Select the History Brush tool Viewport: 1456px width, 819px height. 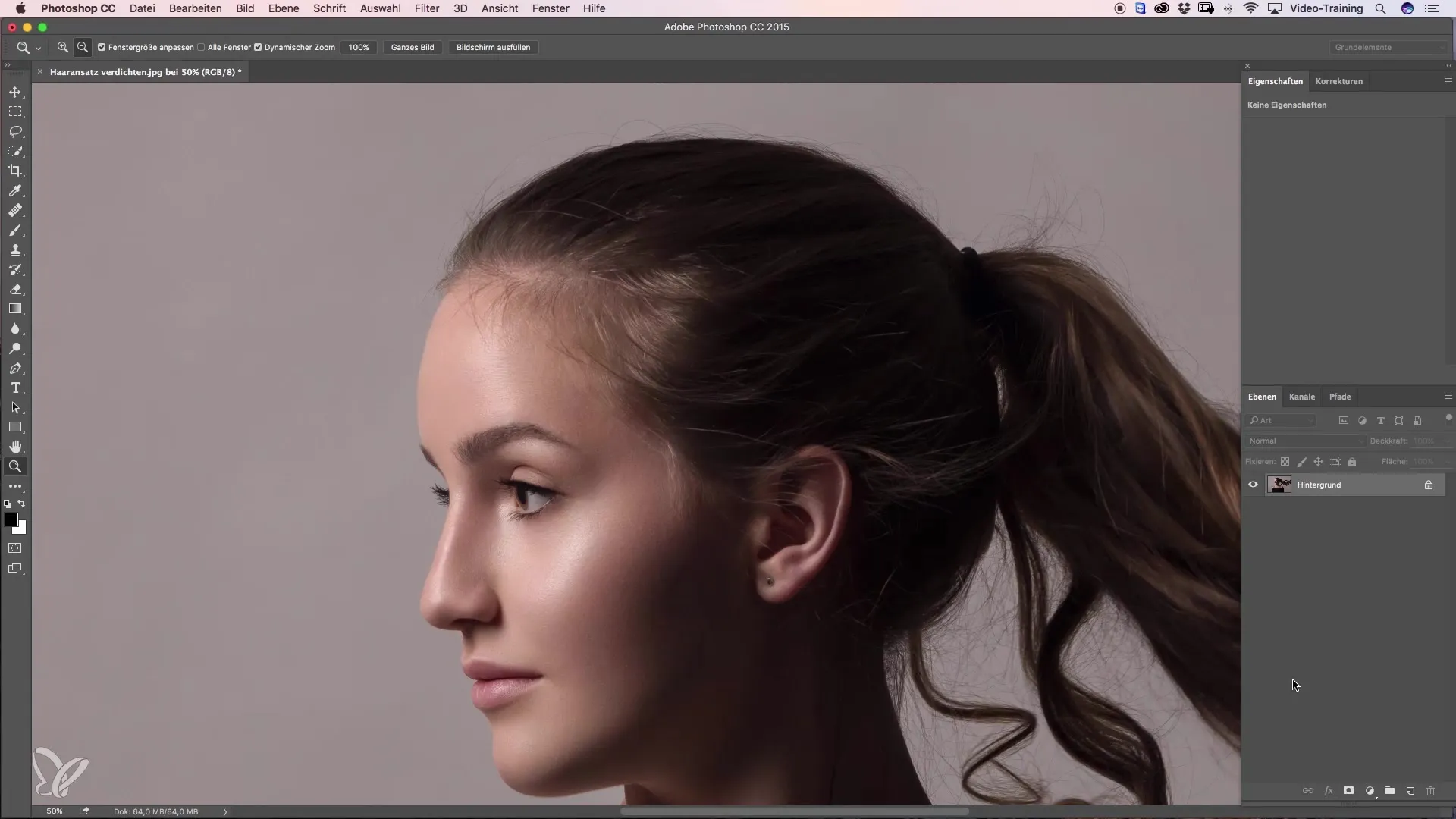click(x=15, y=269)
